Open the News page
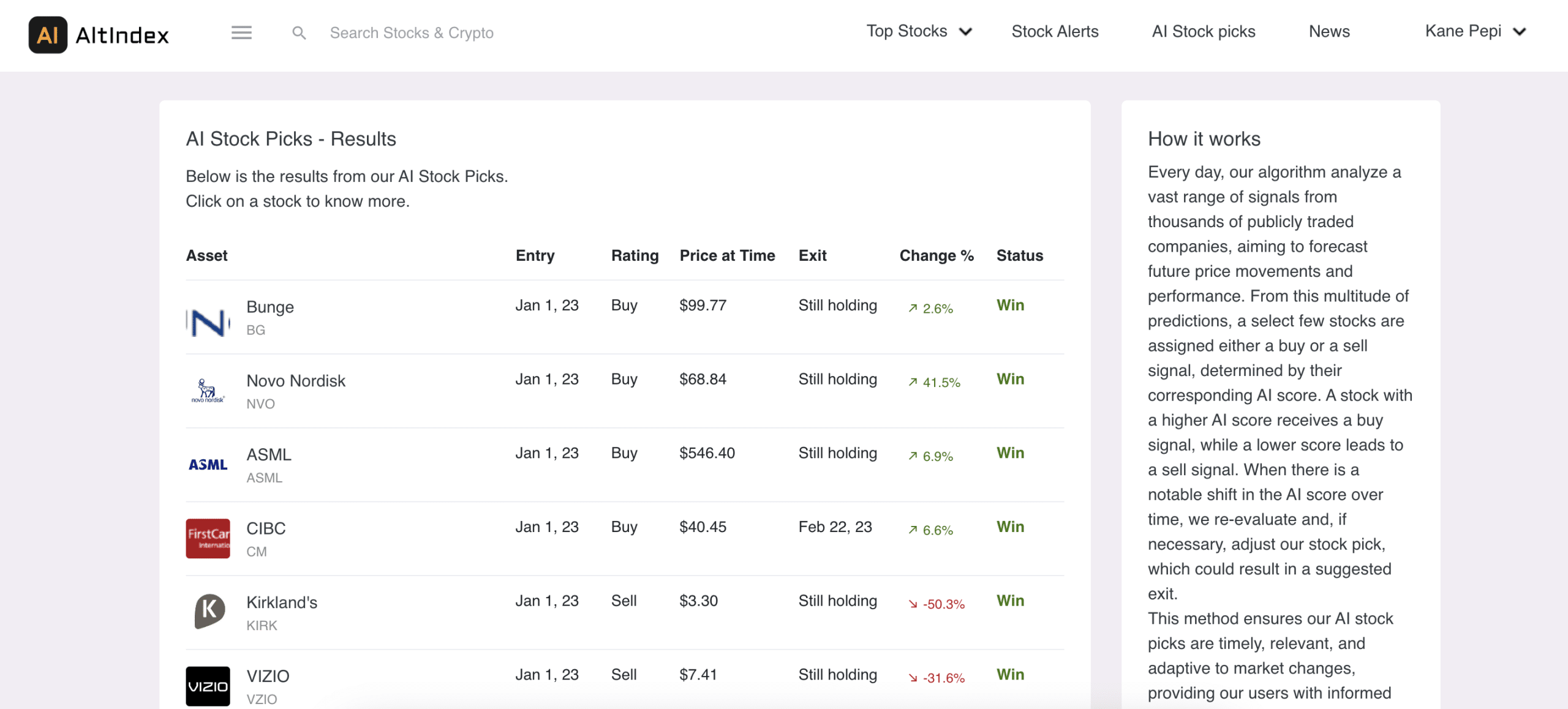The height and width of the screenshot is (709, 1568). 1329,31
